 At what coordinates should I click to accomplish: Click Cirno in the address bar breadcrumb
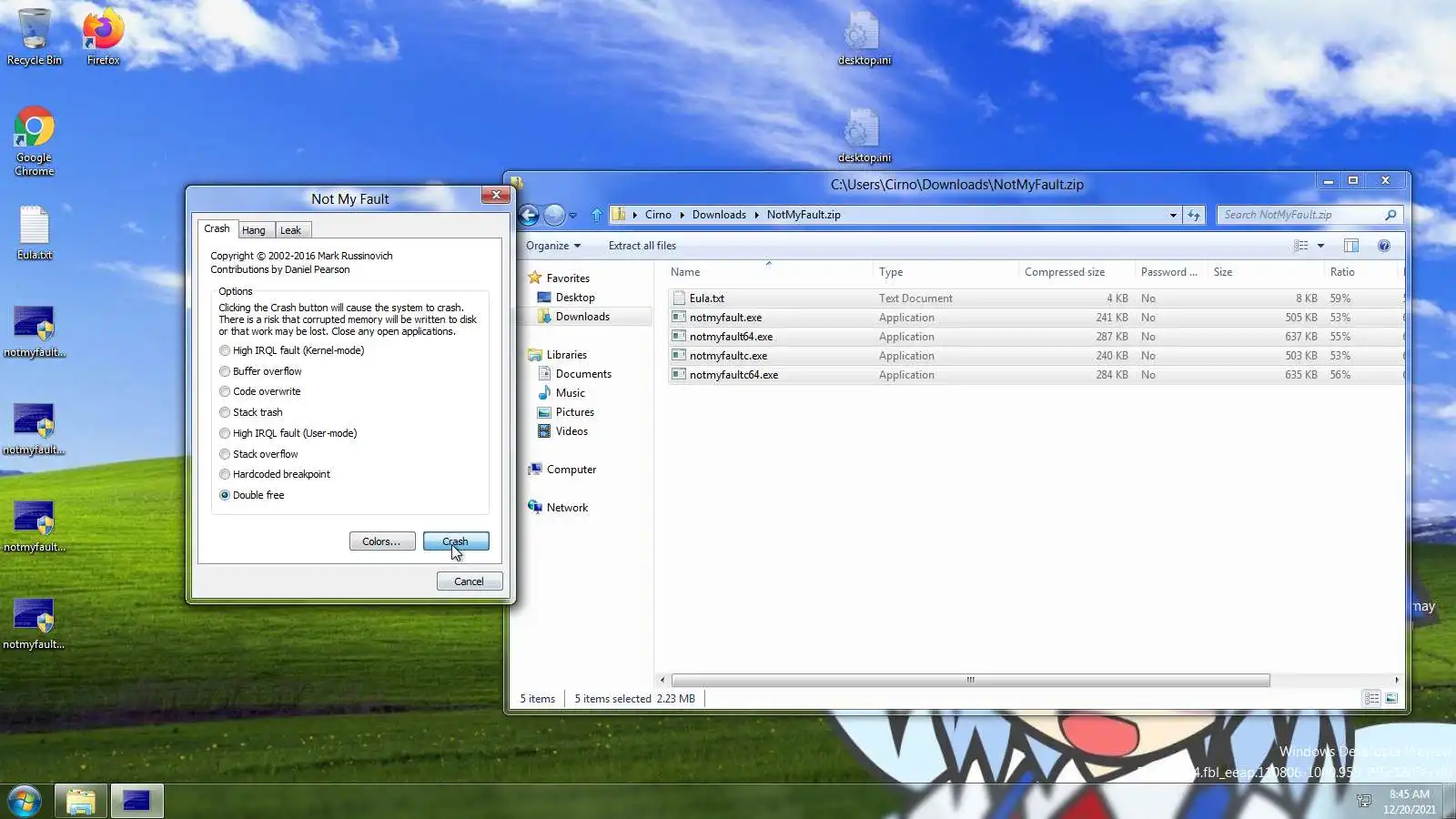(658, 215)
